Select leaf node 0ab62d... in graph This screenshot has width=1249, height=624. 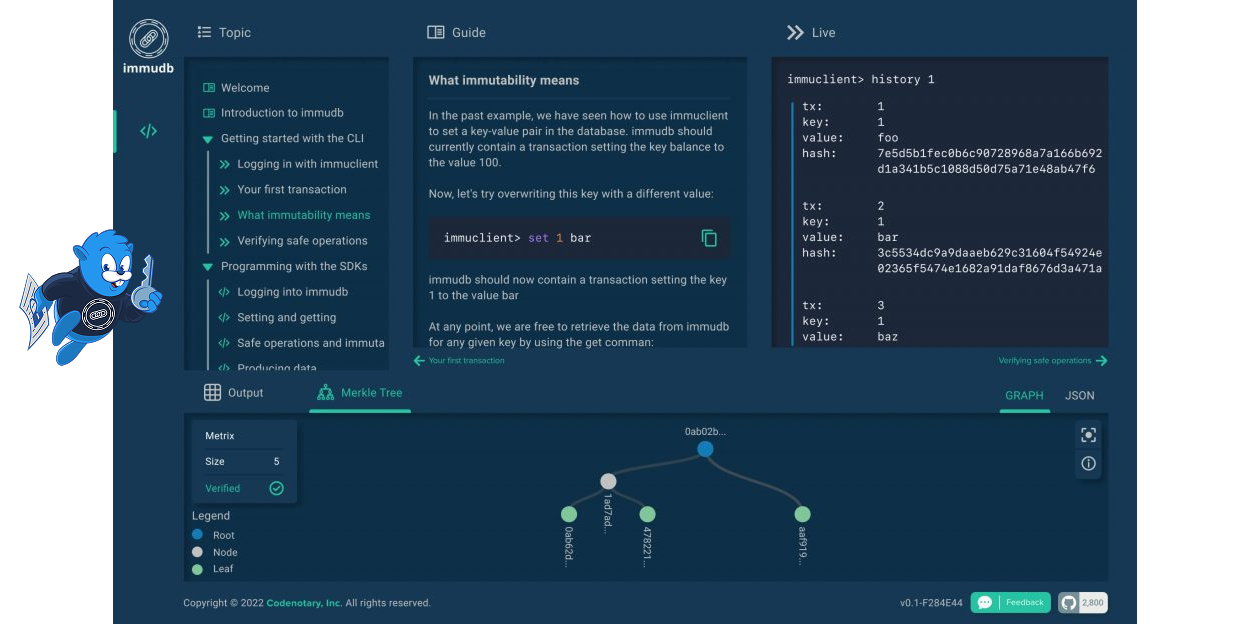click(x=569, y=514)
